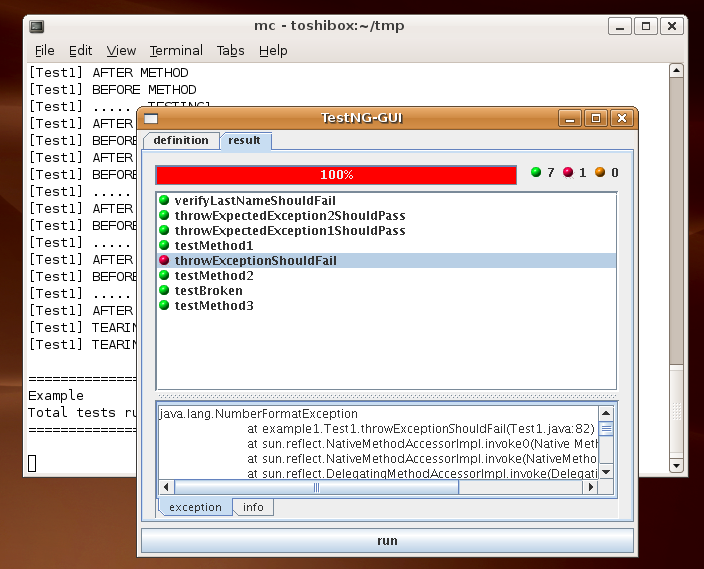Open the Tabs menu in terminal
The height and width of the screenshot is (569, 704).
[x=230, y=51]
